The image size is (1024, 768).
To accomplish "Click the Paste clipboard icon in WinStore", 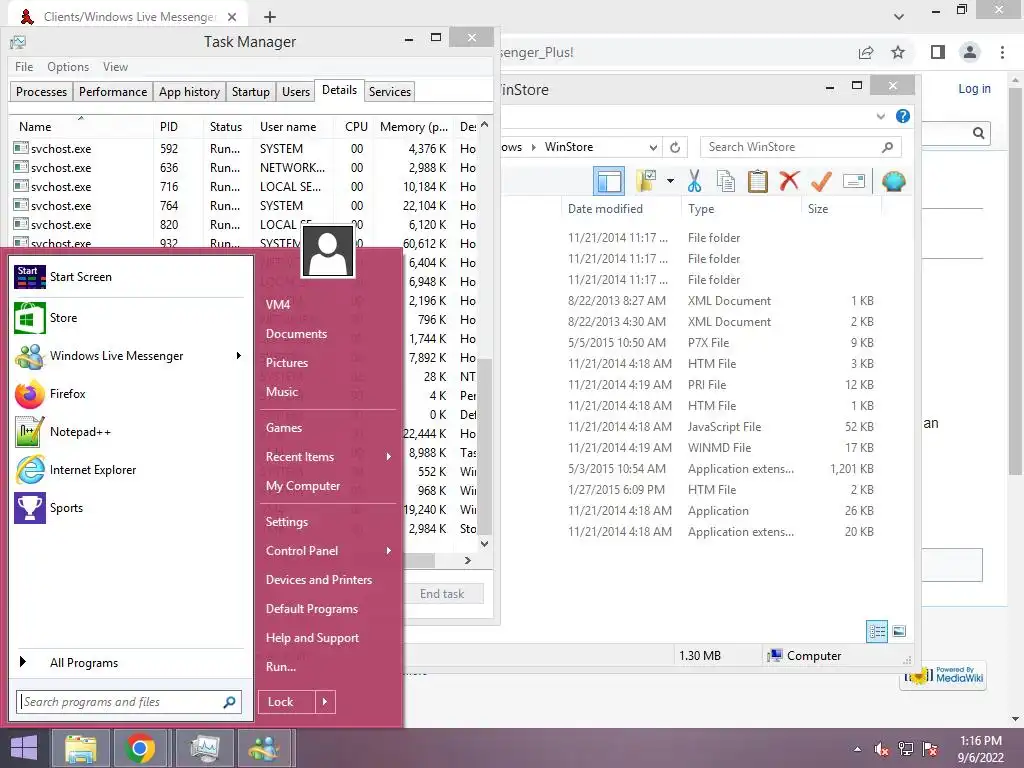I will pyautogui.click(x=758, y=181).
